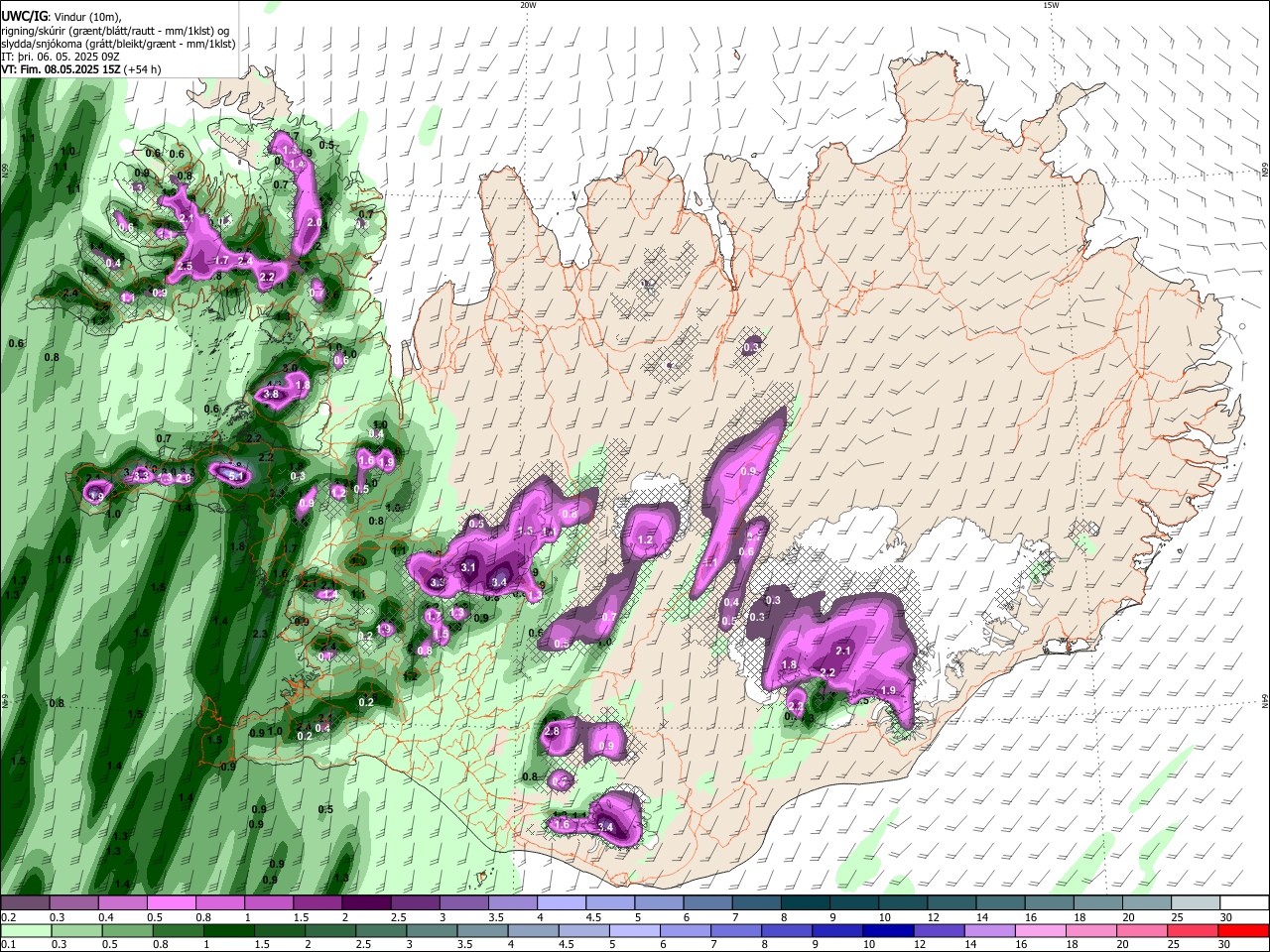The image size is (1270, 952).
Task: Click the dark mauve swatch labeled 0.2
Action: click(25, 903)
